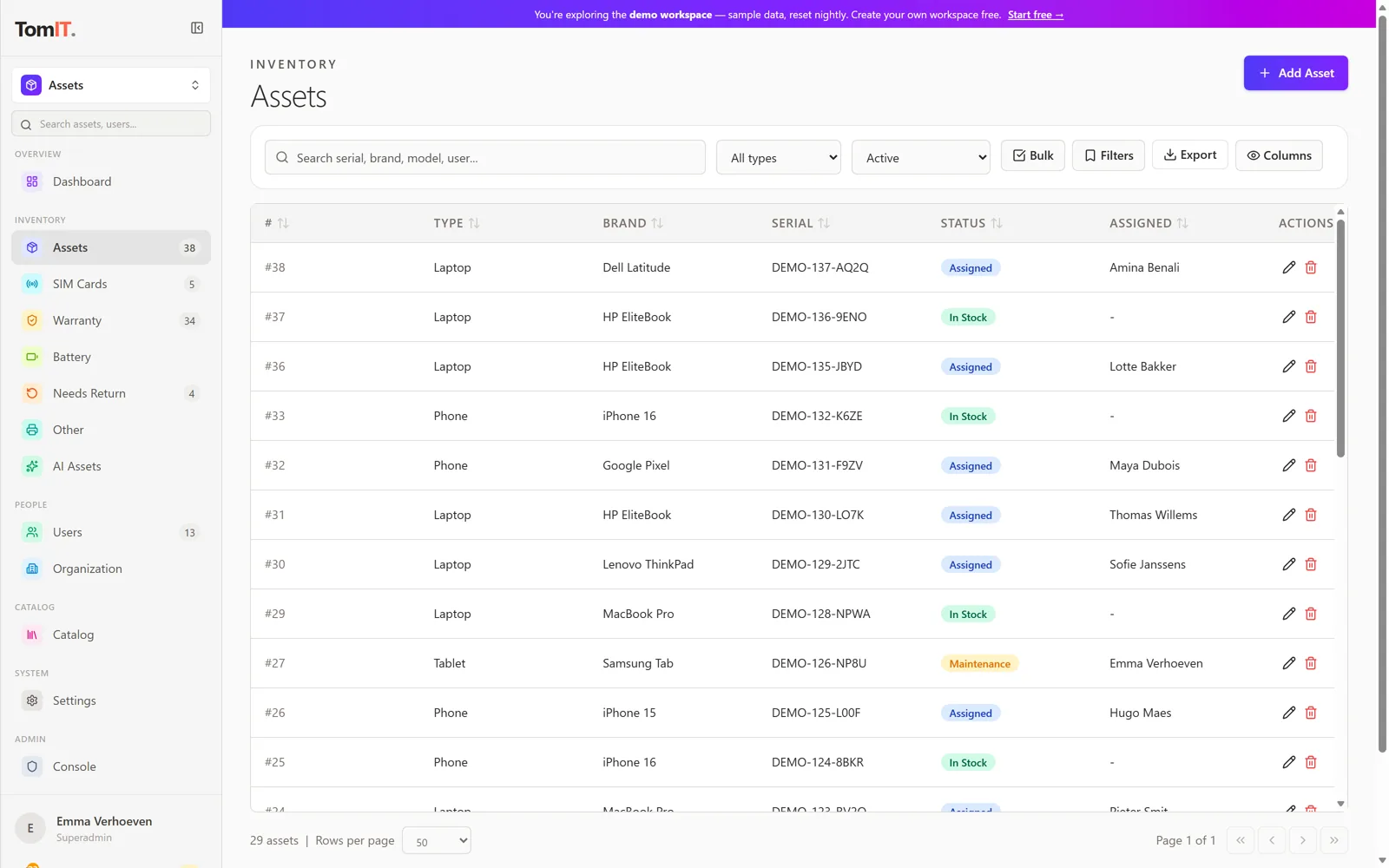Sort by the STATUS column

pos(971,223)
